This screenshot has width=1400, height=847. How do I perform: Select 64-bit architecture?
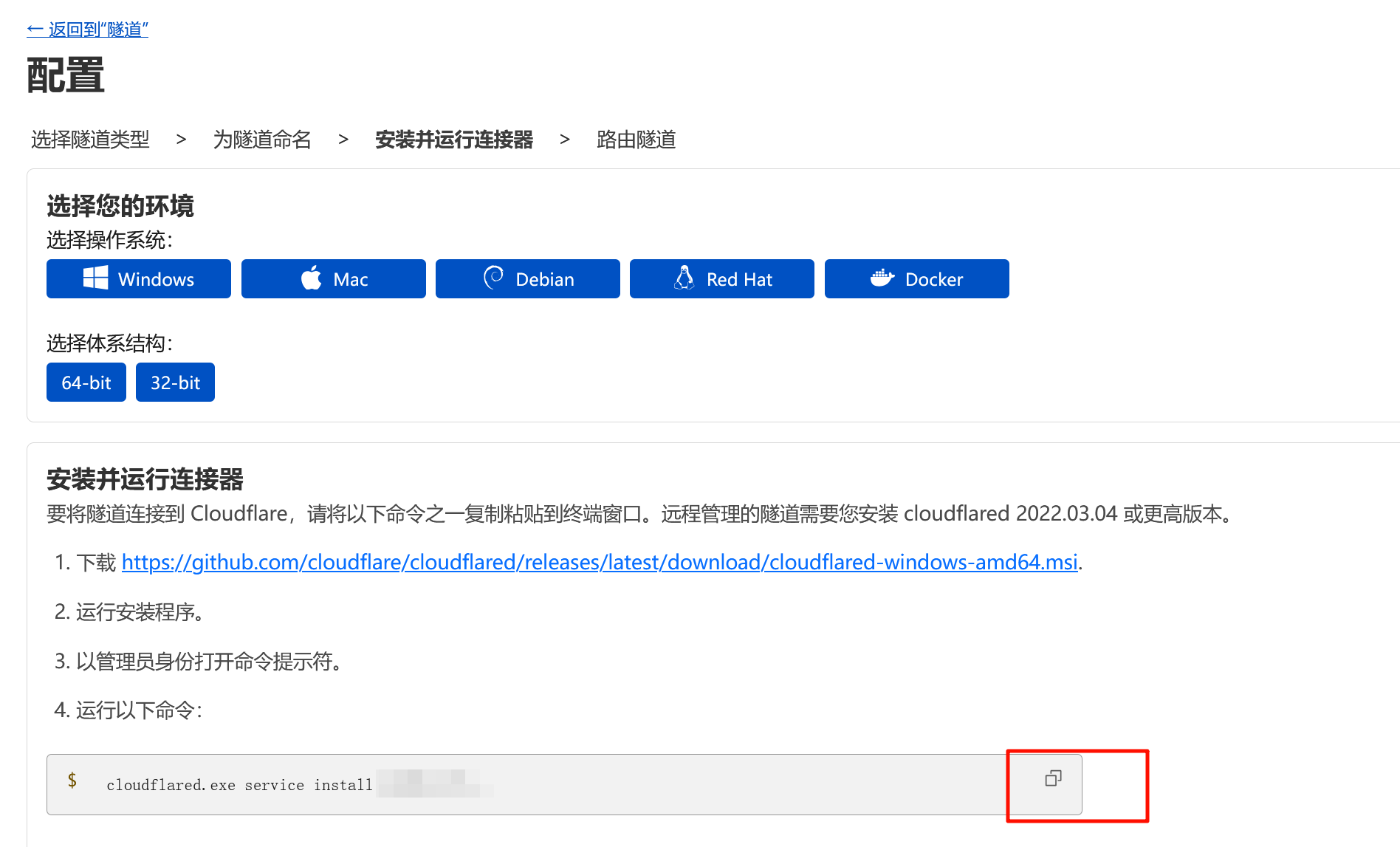(x=86, y=383)
